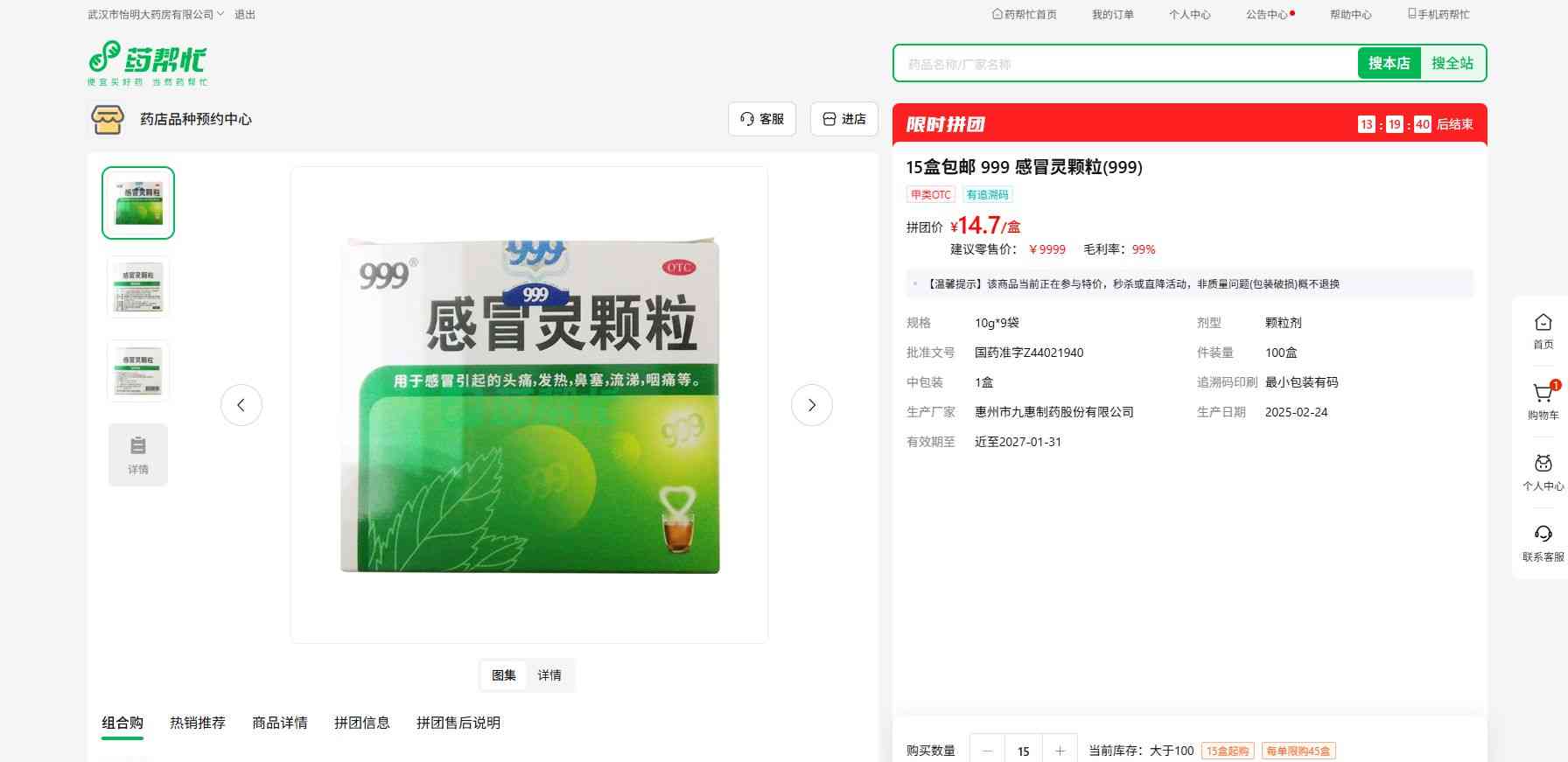Screen dimensions: 1568x762
Task: Show previous product image arrow
Action: pos(241,405)
